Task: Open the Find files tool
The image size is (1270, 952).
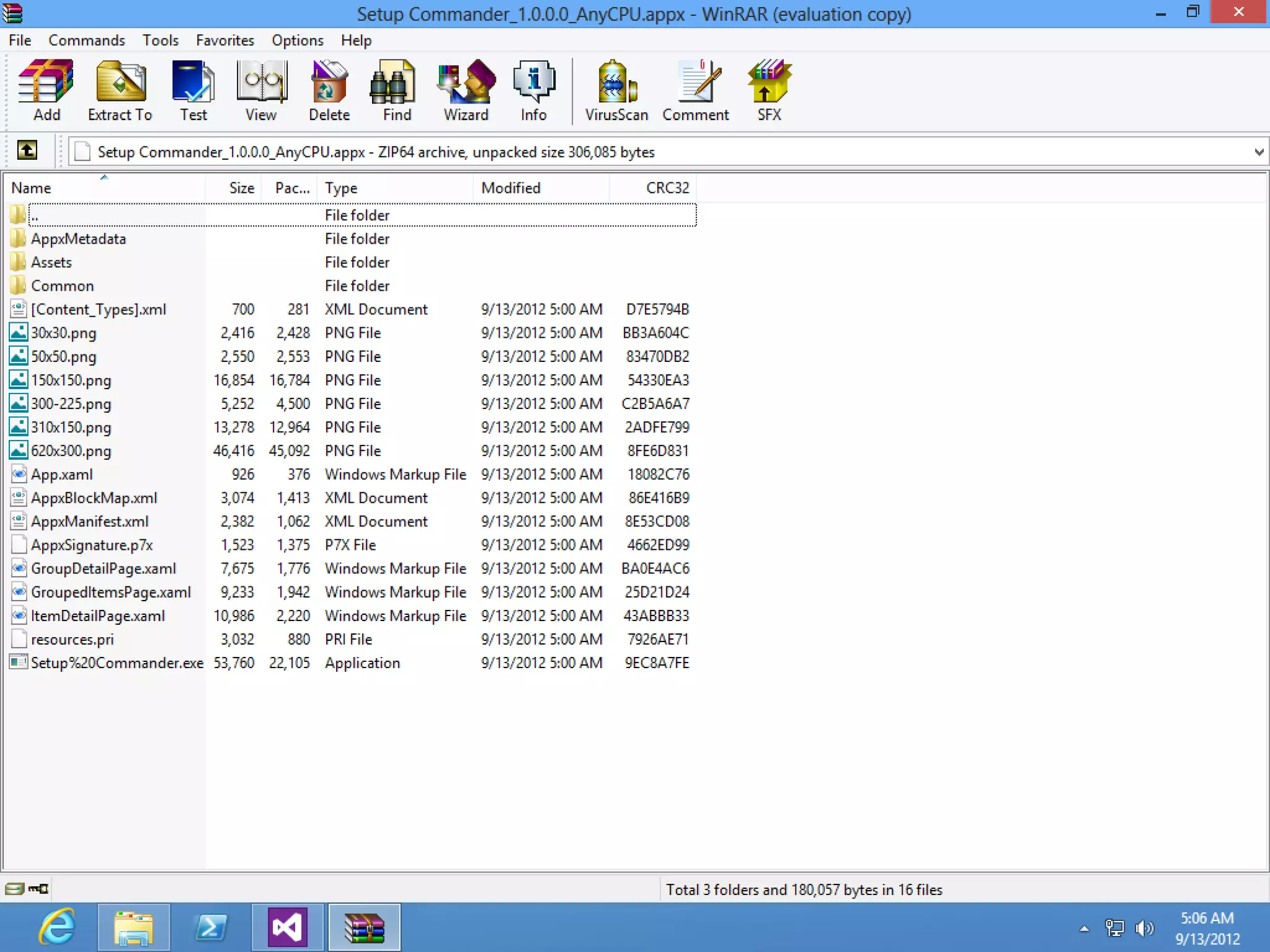Action: tap(397, 90)
